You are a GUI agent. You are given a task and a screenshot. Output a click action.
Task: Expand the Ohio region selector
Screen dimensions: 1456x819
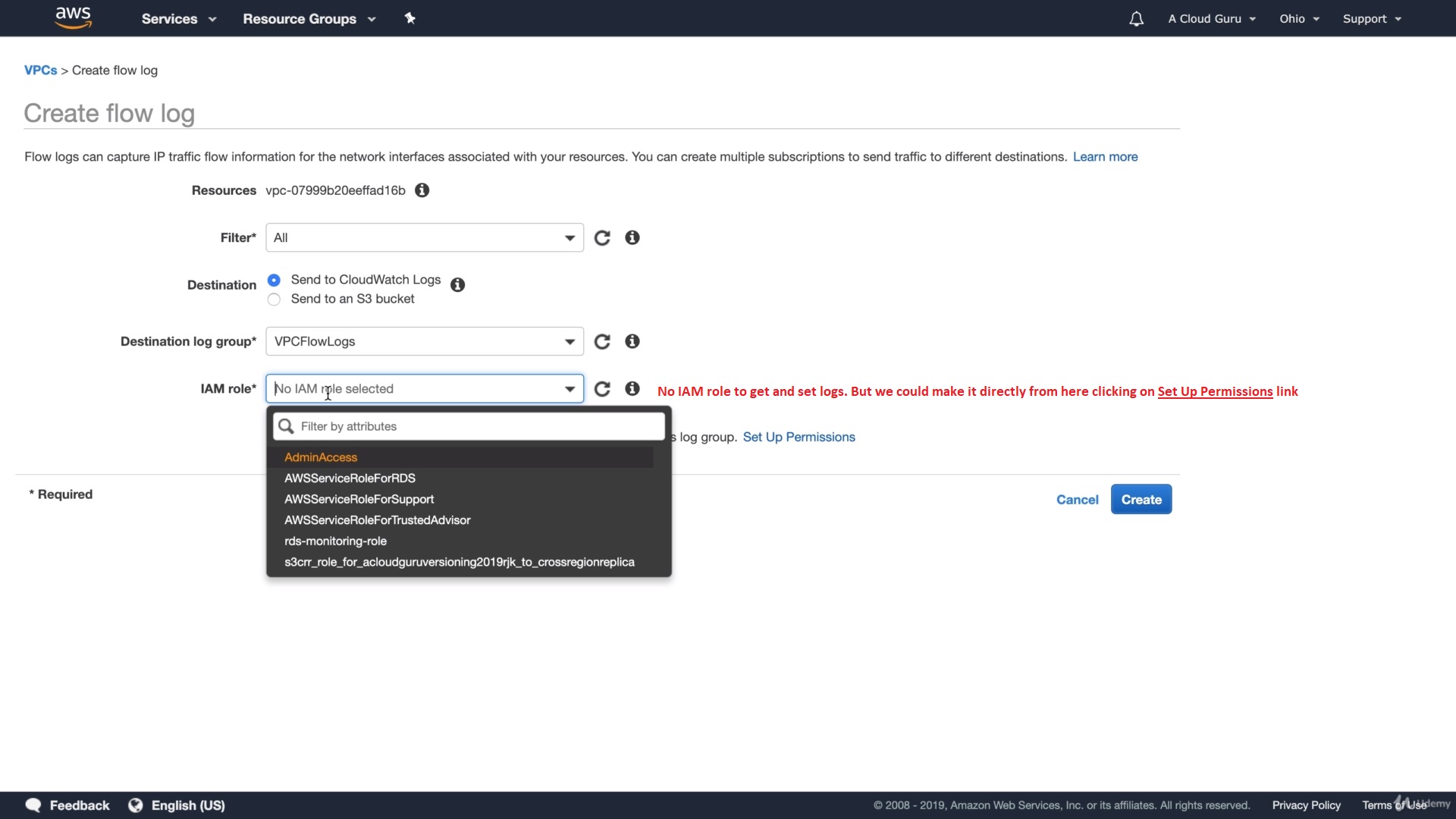(1299, 19)
